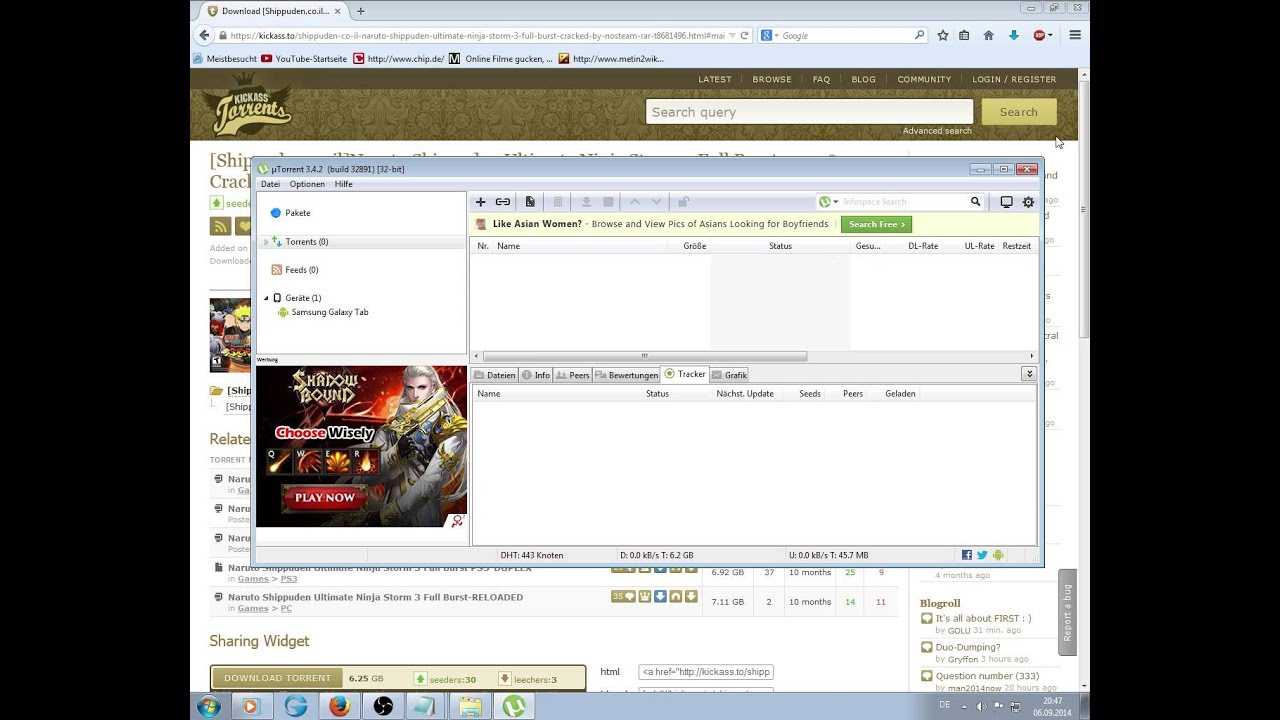Show hidden system tray icons arrow
Image resolution: width=1280 pixels, height=720 pixels.
966,706
